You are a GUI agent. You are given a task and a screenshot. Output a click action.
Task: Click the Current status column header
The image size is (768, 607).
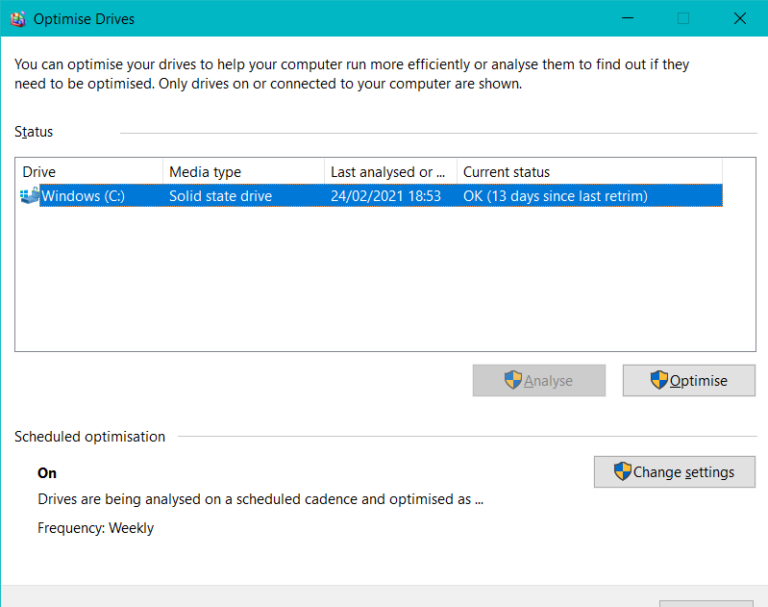[589, 172]
